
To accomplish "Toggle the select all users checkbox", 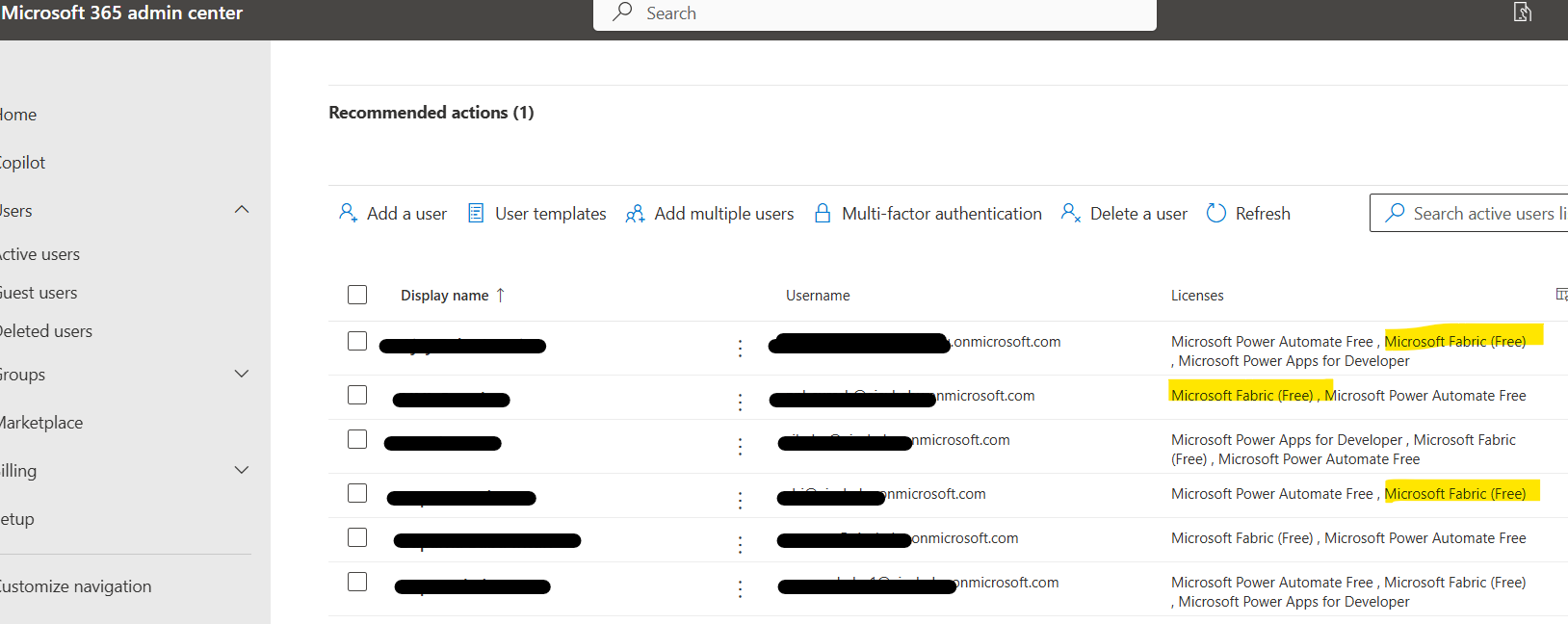I will 357,295.
